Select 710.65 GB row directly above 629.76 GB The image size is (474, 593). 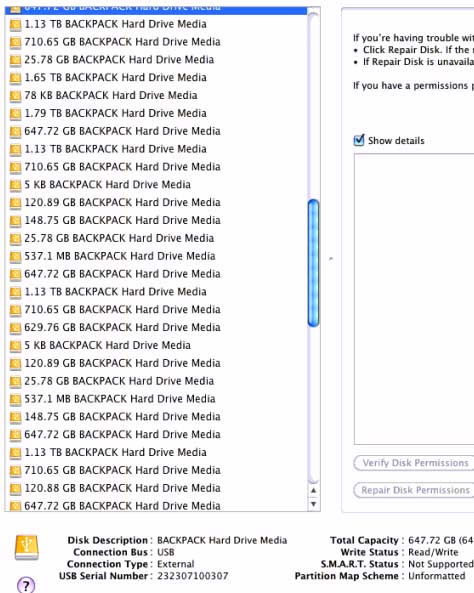156,310
